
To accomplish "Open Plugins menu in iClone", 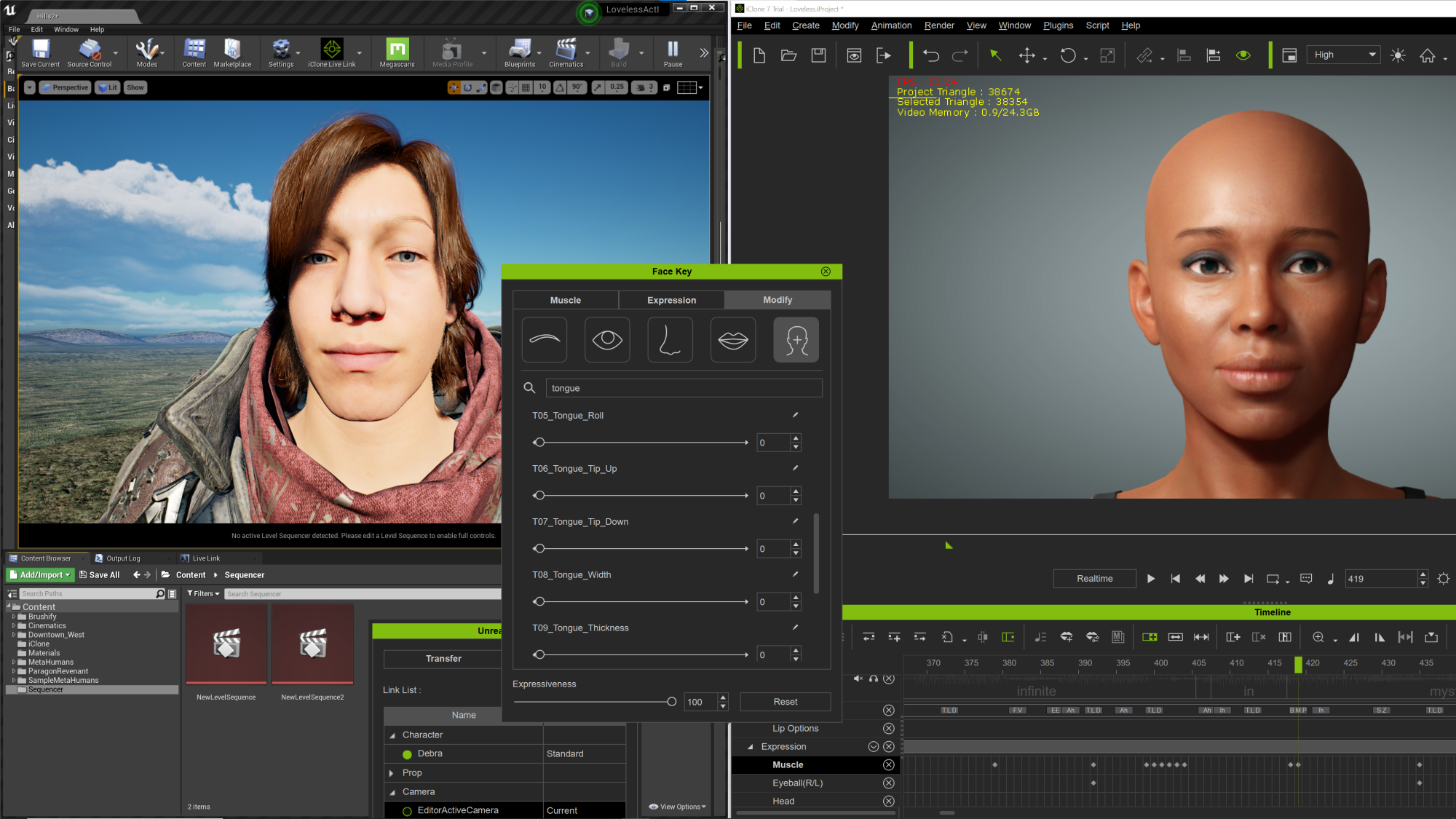I will point(1058,25).
